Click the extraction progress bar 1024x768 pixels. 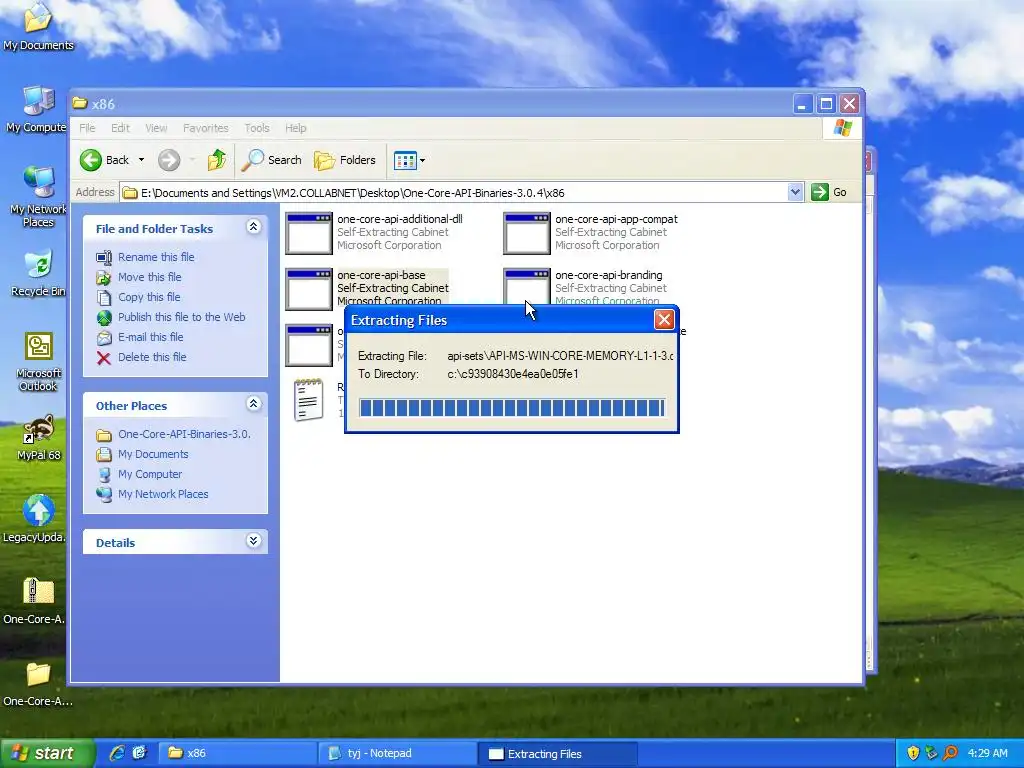pos(512,408)
